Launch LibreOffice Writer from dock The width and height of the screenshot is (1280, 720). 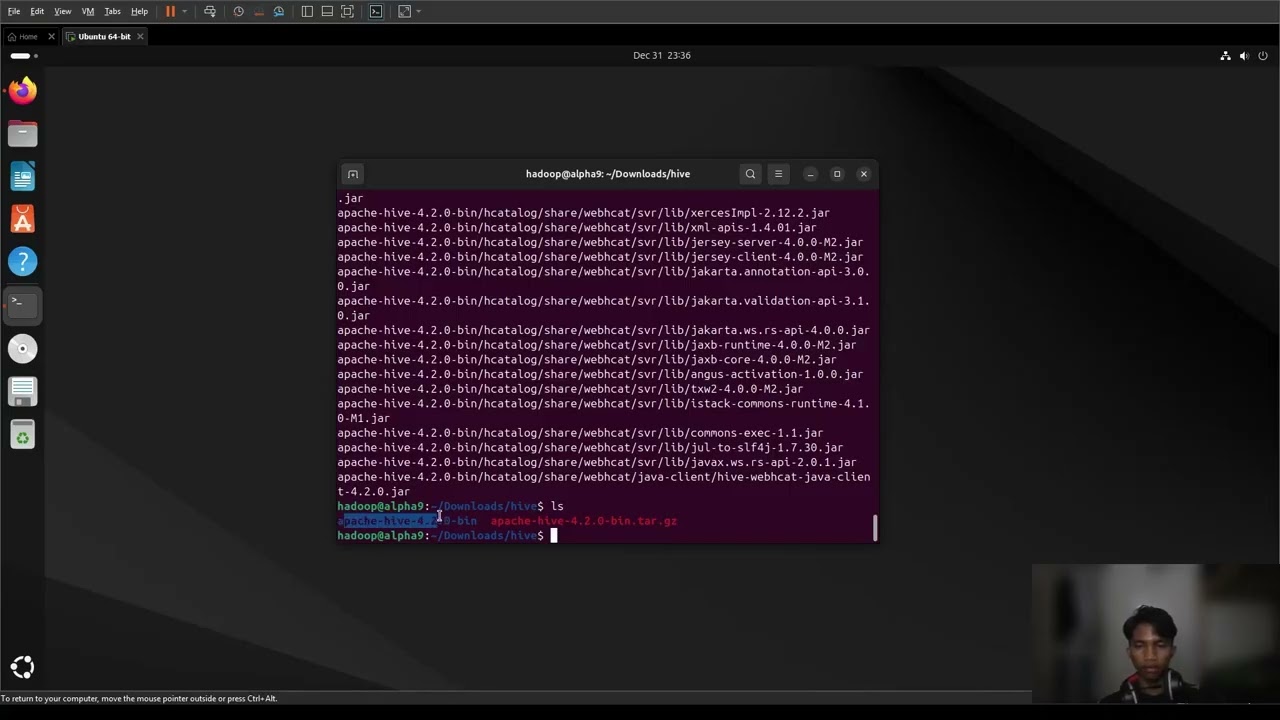click(x=23, y=177)
